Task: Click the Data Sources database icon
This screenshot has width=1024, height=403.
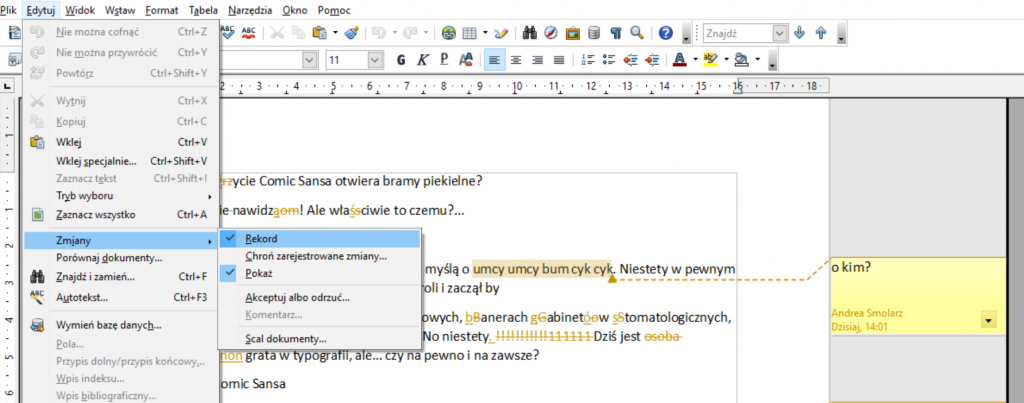Action: [595, 33]
